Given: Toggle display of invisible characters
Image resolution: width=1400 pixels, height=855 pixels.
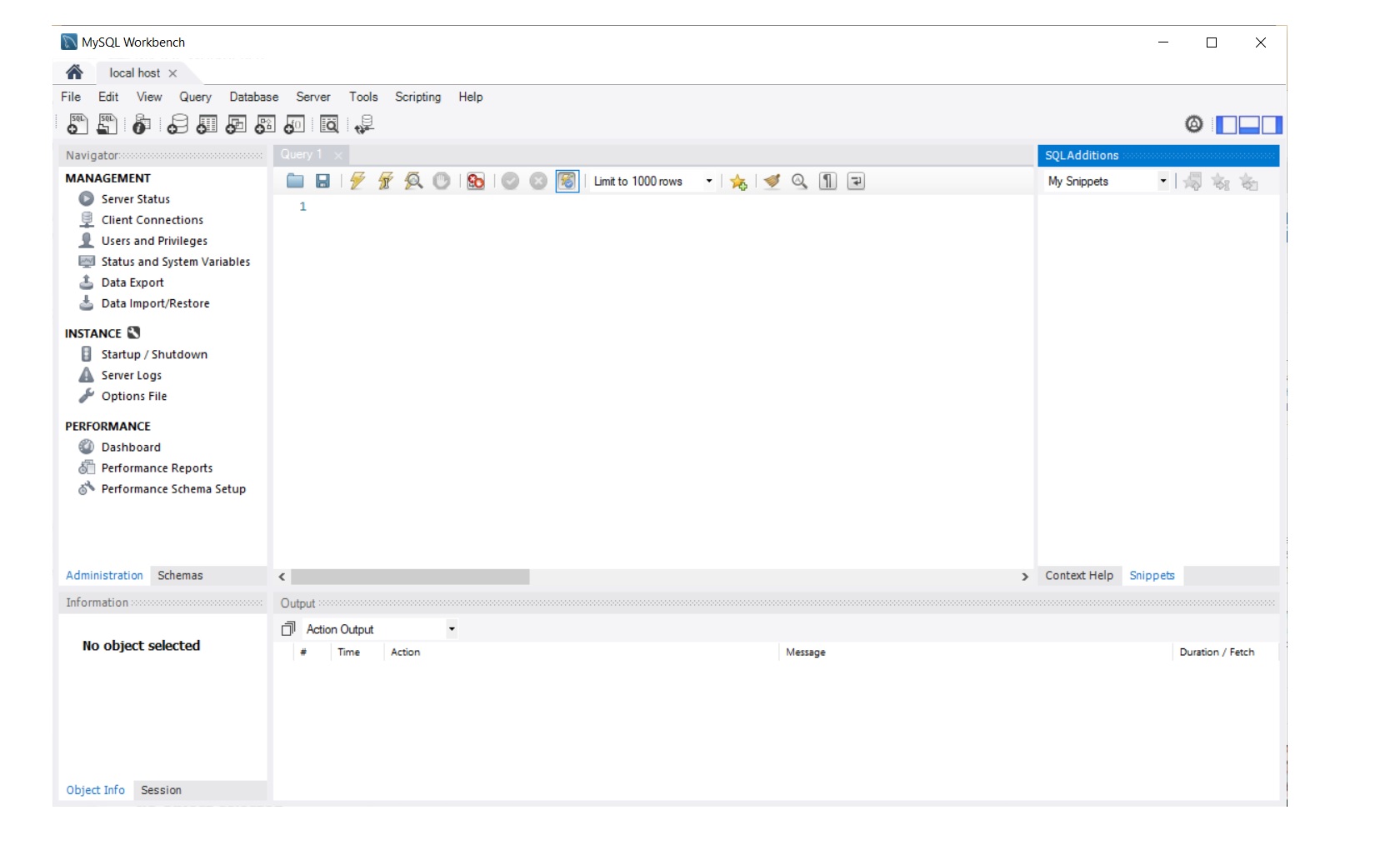Looking at the screenshot, I should 827,181.
